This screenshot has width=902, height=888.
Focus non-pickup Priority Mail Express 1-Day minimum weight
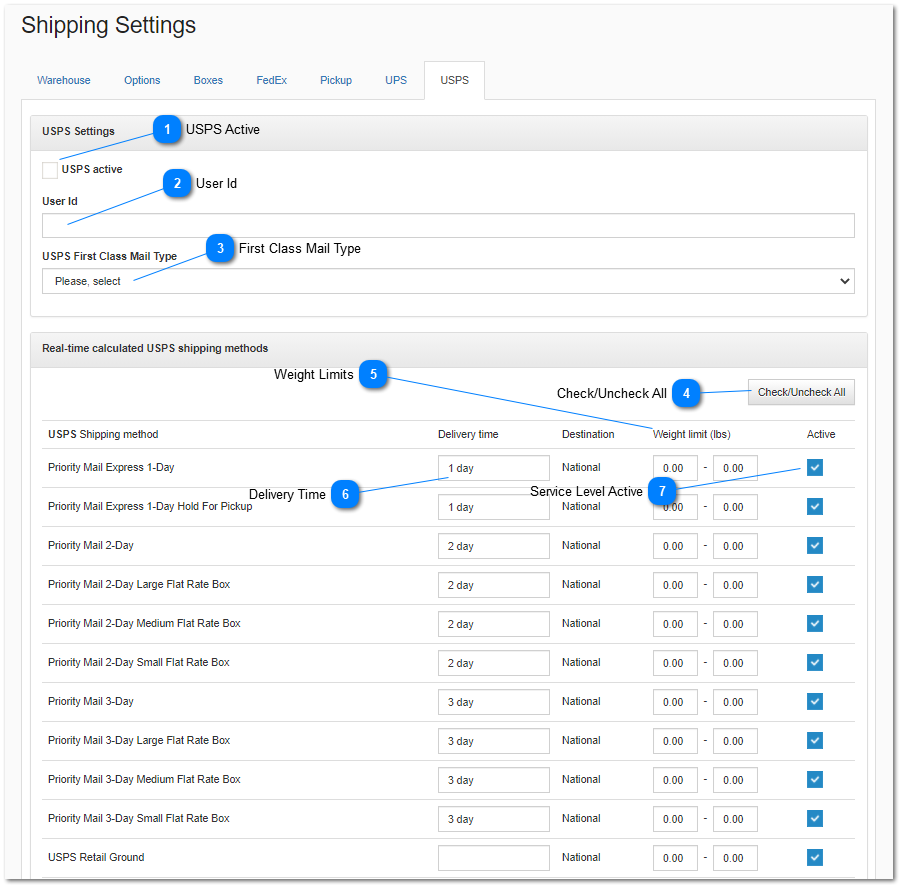click(x=675, y=468)
